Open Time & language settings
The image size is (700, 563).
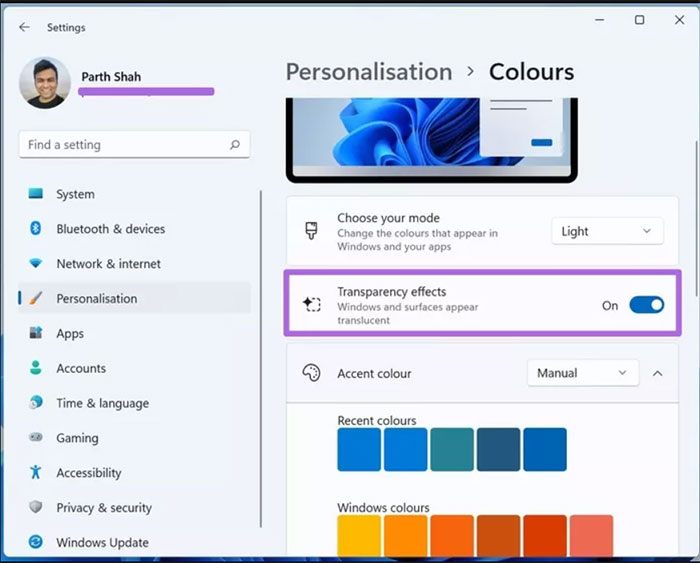(102, 403)
